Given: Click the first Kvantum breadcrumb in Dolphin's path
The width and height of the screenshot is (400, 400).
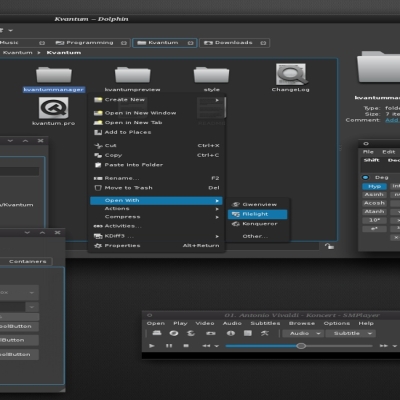Looking at the screenshot, I should pos(18,53).
